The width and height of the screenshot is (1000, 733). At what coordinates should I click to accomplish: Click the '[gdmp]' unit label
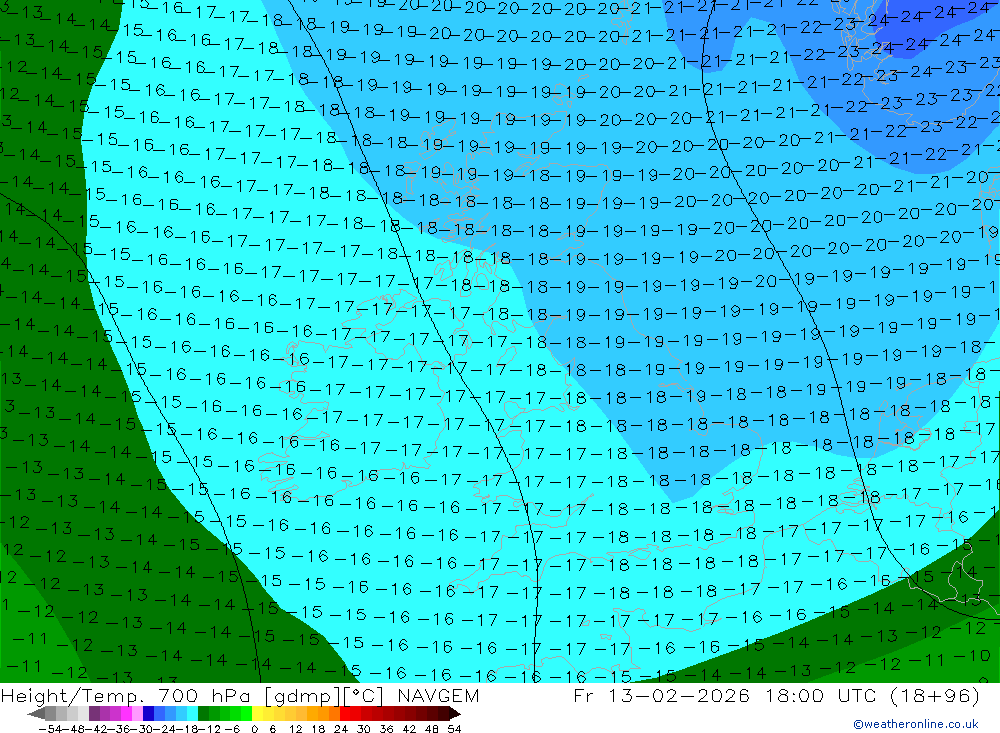(302, 696)
